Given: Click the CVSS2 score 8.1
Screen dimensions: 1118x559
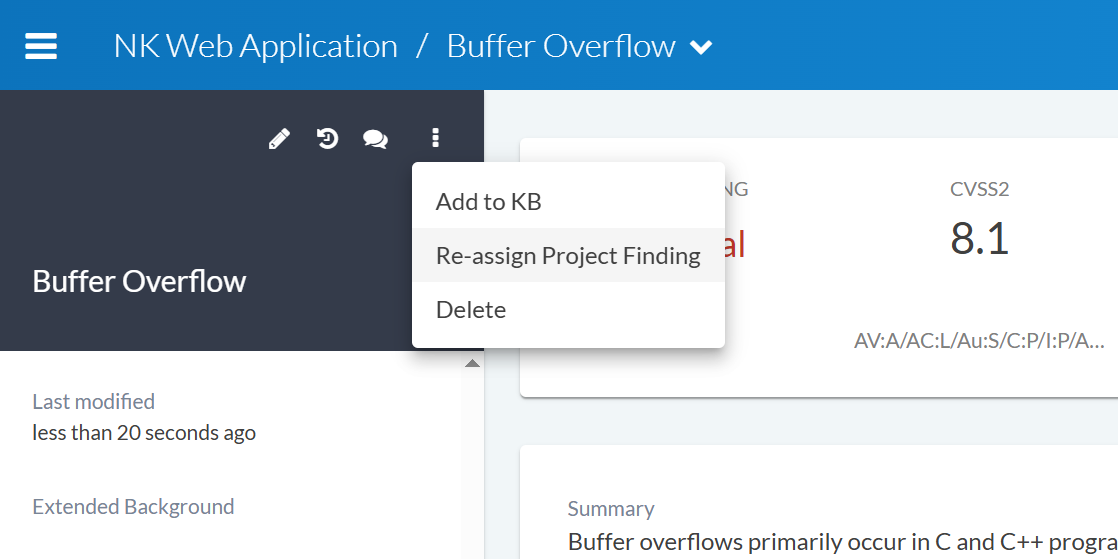Looking at the screenshot, I should point(979,238).
